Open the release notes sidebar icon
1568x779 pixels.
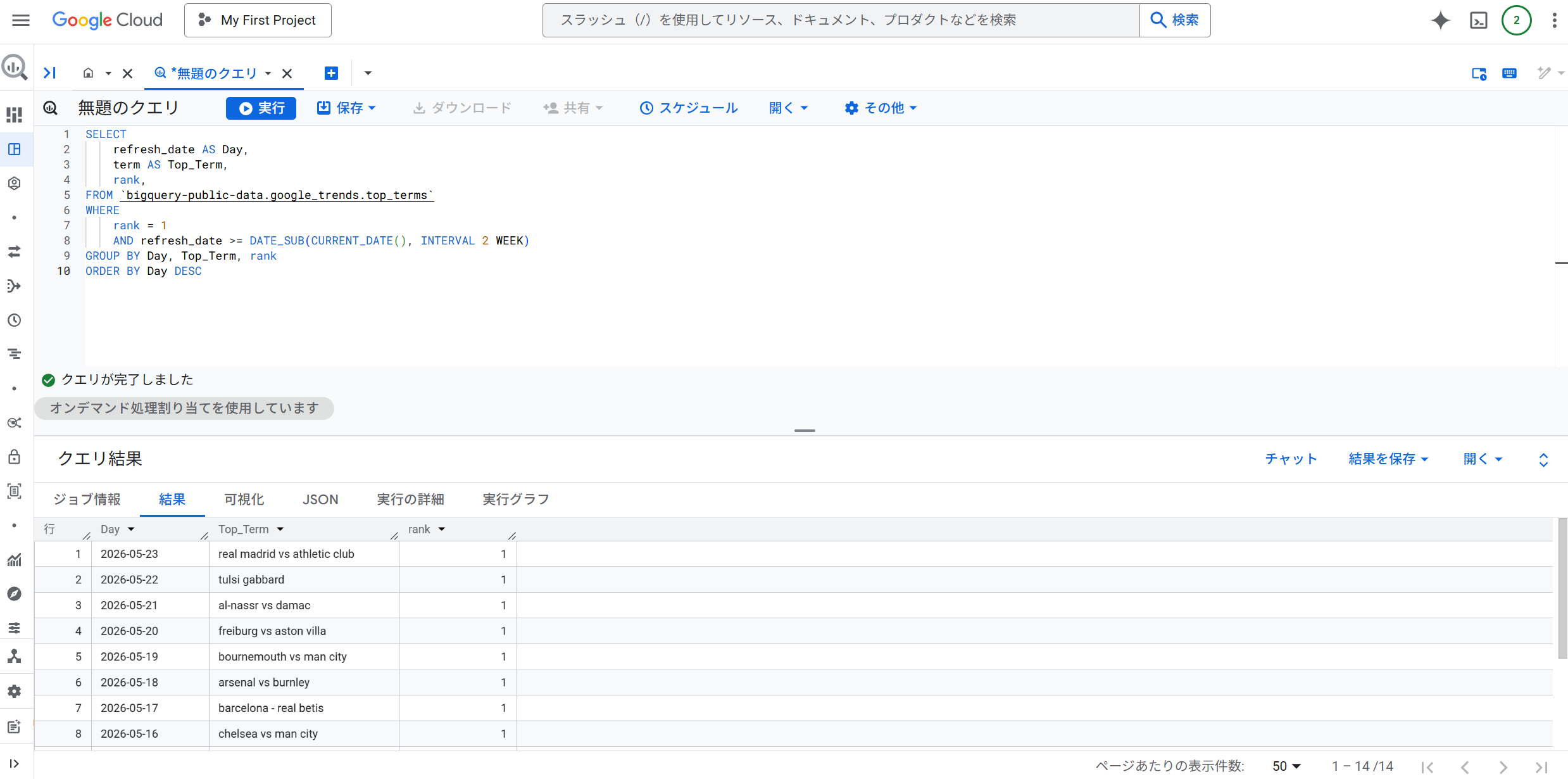point(14,727)
